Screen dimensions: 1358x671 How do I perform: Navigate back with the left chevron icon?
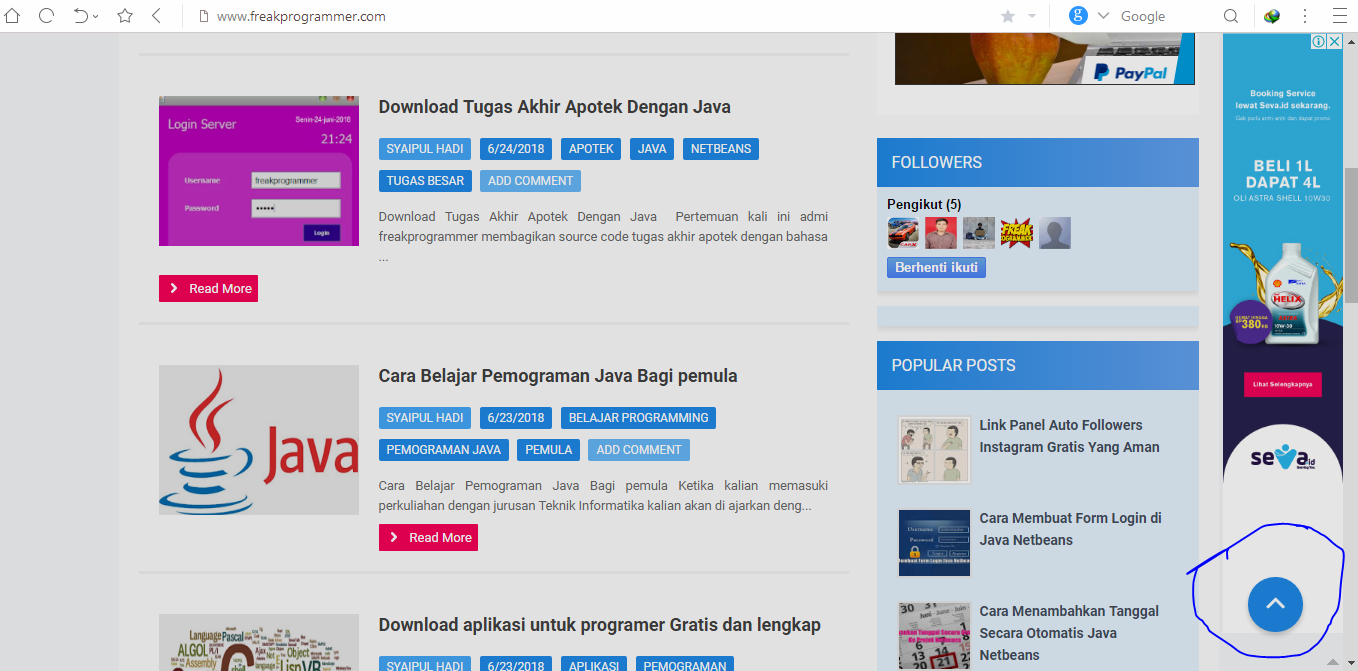(x=157, y=16)
